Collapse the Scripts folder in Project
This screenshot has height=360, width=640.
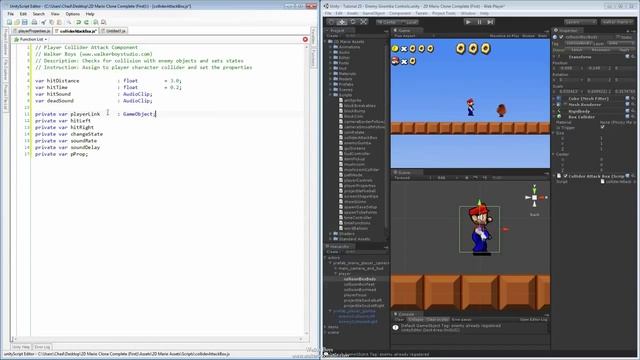pos(330,95)
